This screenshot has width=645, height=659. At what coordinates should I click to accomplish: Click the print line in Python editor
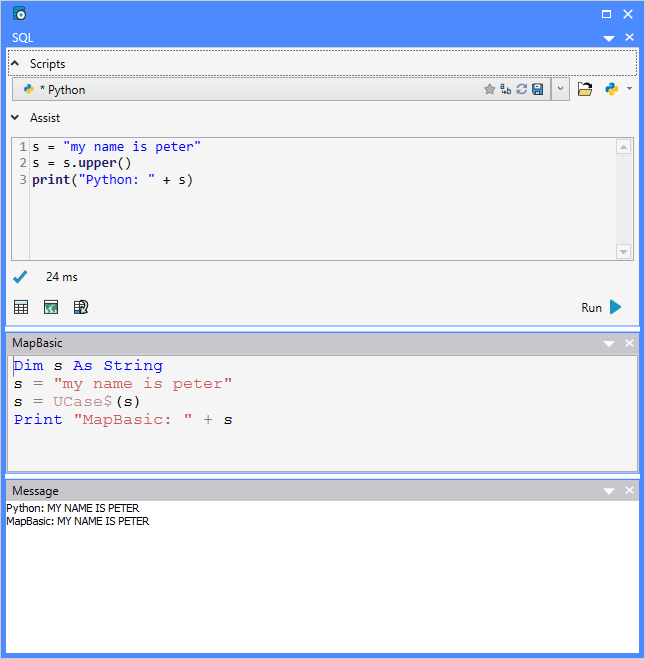(113, 180)
